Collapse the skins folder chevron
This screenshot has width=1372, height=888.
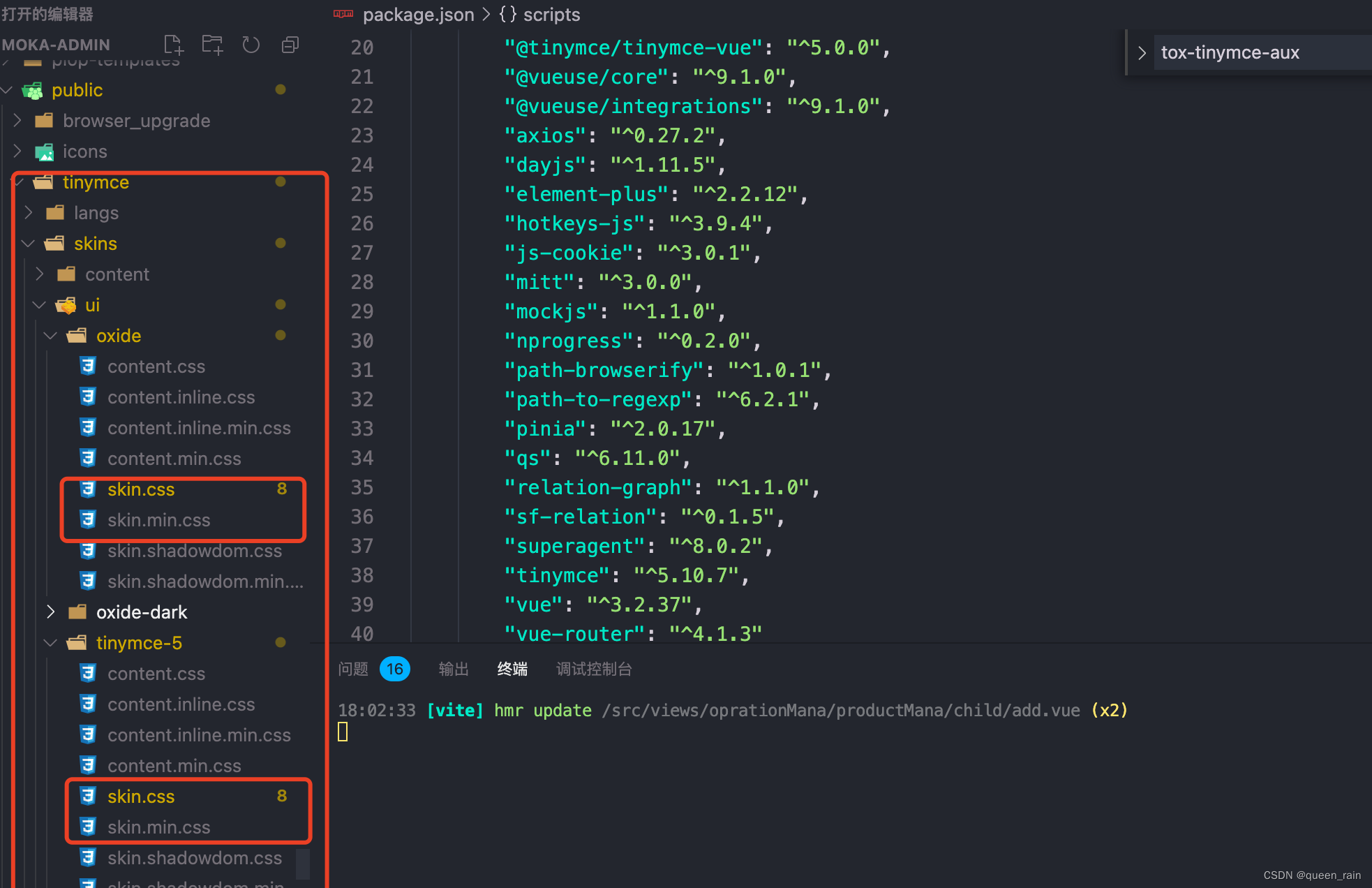click(29, 244)
